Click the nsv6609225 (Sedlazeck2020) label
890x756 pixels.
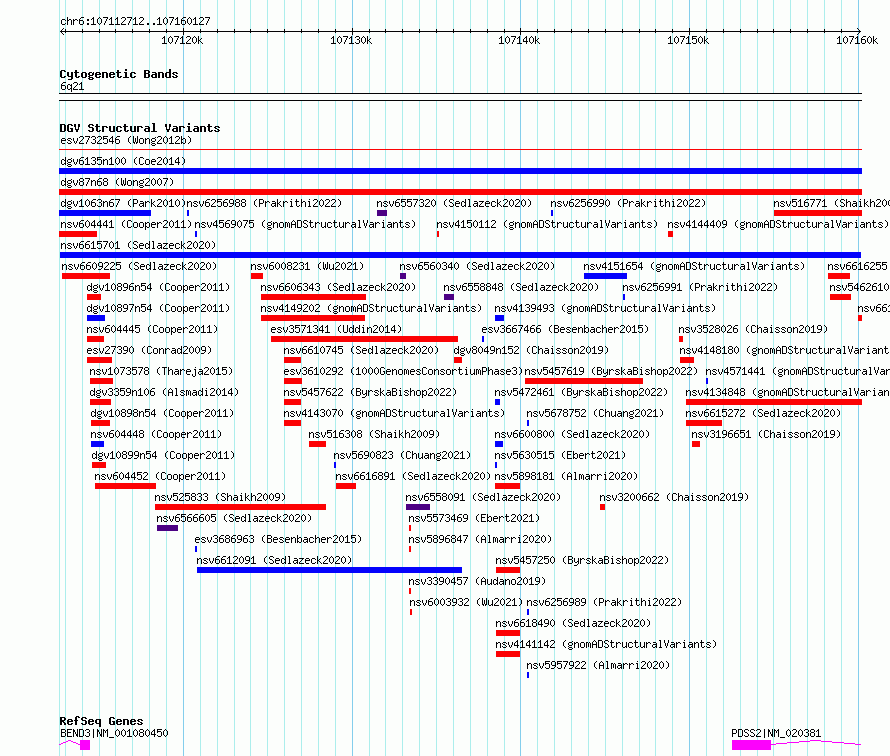[139, 266]
